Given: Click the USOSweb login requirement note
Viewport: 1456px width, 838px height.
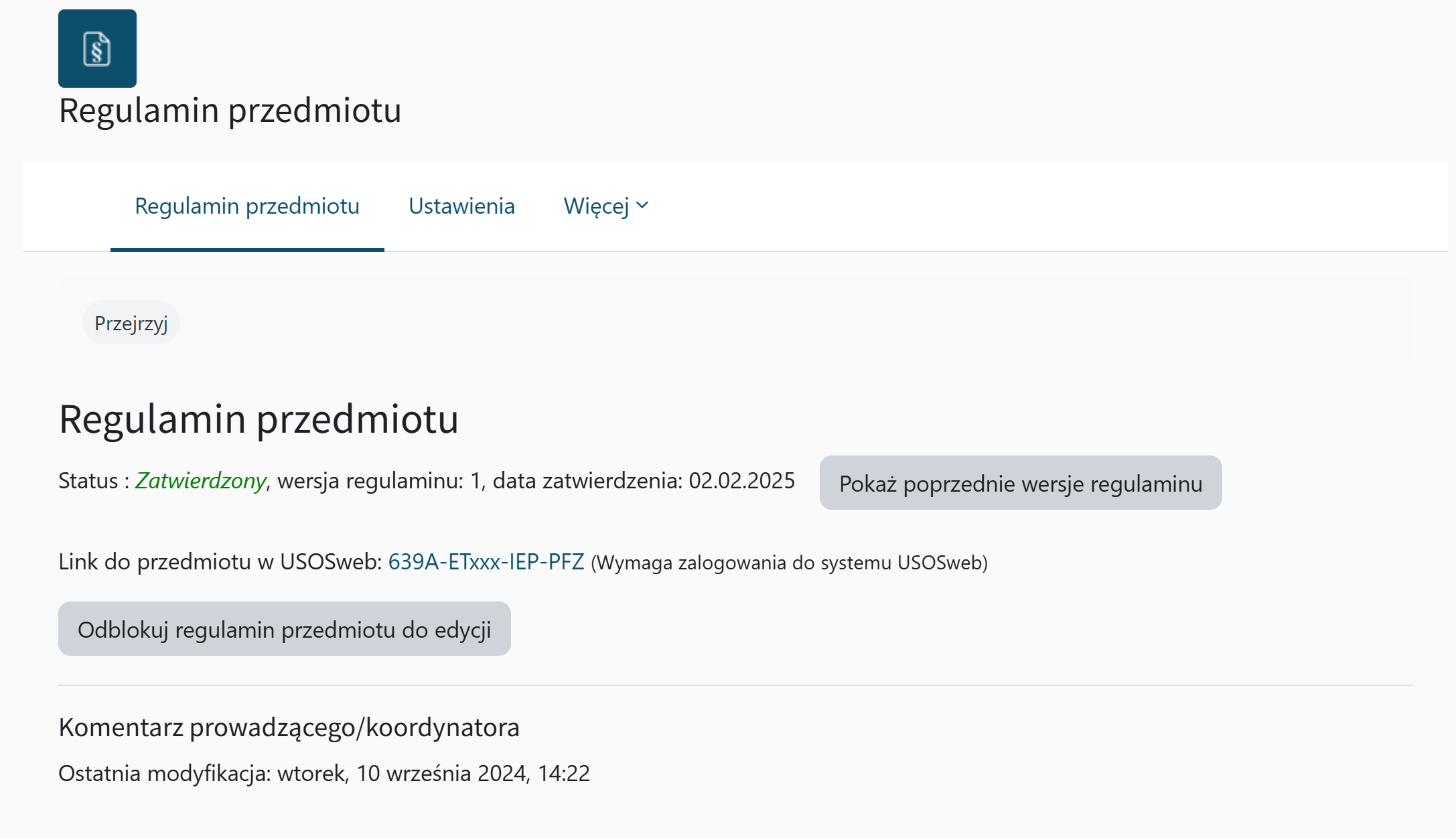Looking at the screenshot, I should click(789, 563).
